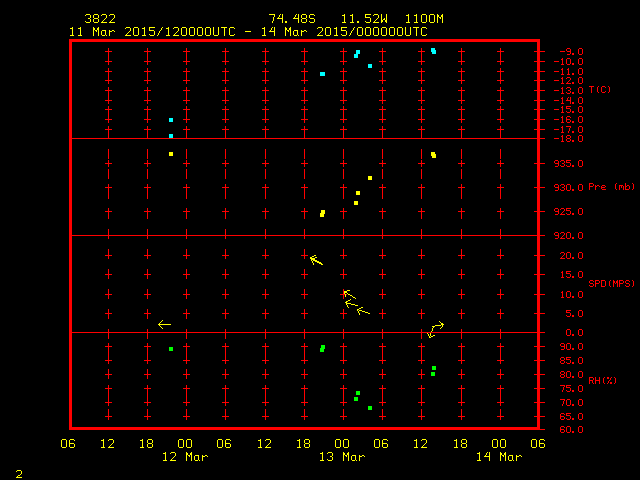Viewport: 640px width, 480px height.
Task: Click the T(C) temperature axis label
Action: (x=599, y=90)
